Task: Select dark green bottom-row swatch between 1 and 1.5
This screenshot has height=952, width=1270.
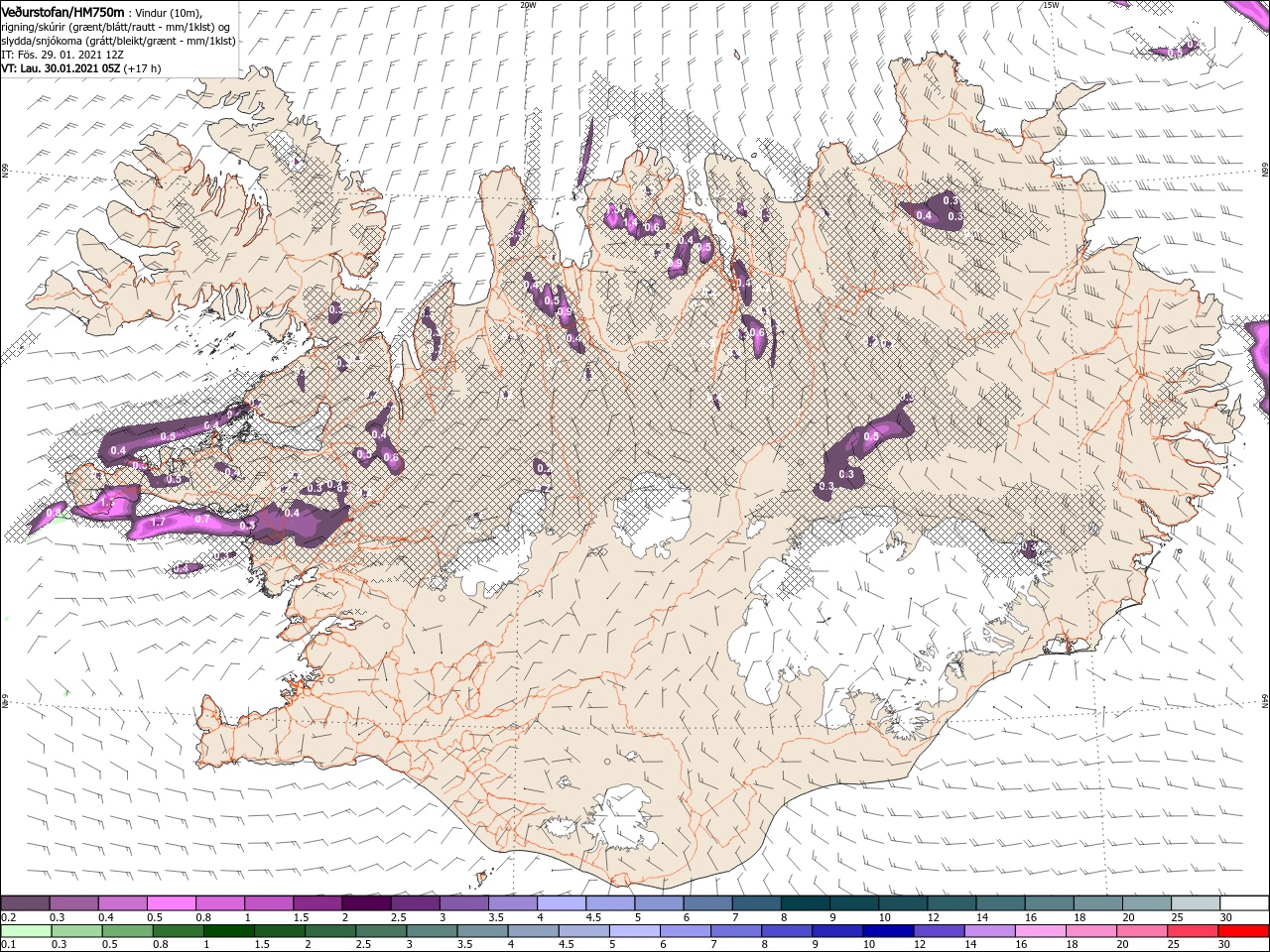Action: [229, 931]
